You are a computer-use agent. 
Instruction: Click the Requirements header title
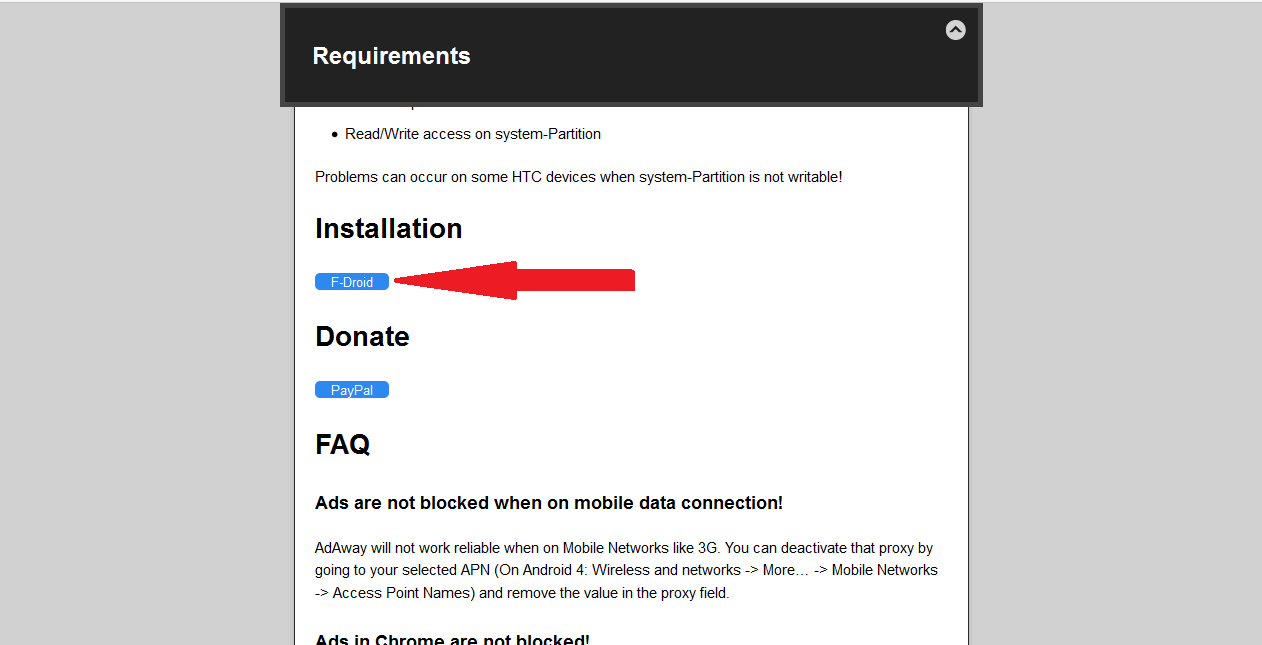[391, 56]
